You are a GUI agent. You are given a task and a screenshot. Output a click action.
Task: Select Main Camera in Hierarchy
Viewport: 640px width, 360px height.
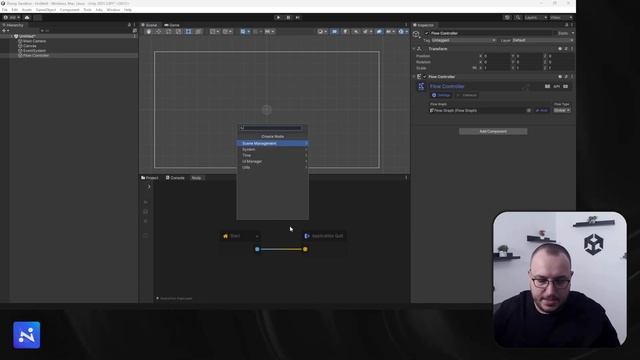click(x=34, y=41)
